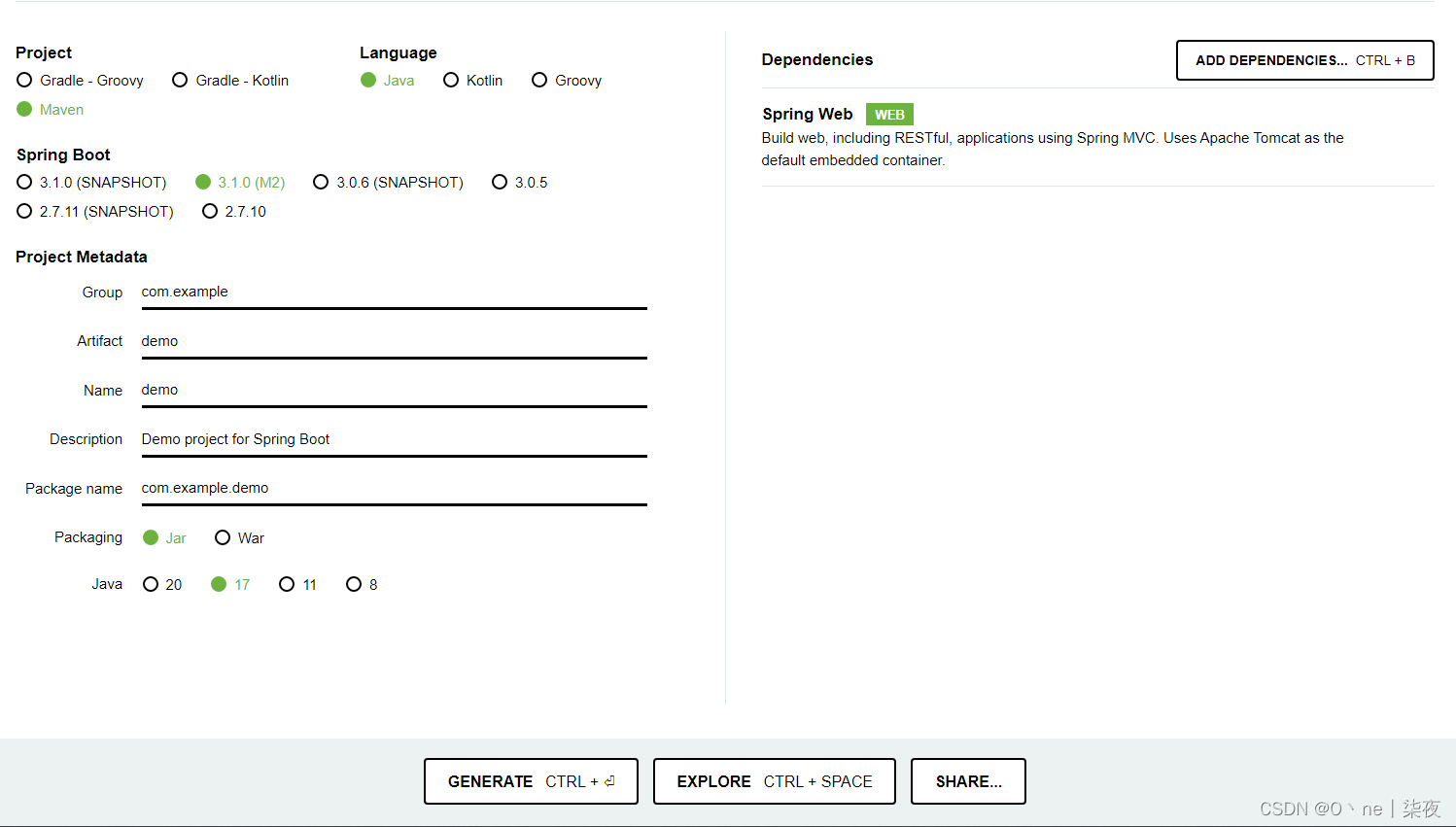Click the Spring Web description text
The height and width of the screenshot is (827, 1456).
(1053, 149)
